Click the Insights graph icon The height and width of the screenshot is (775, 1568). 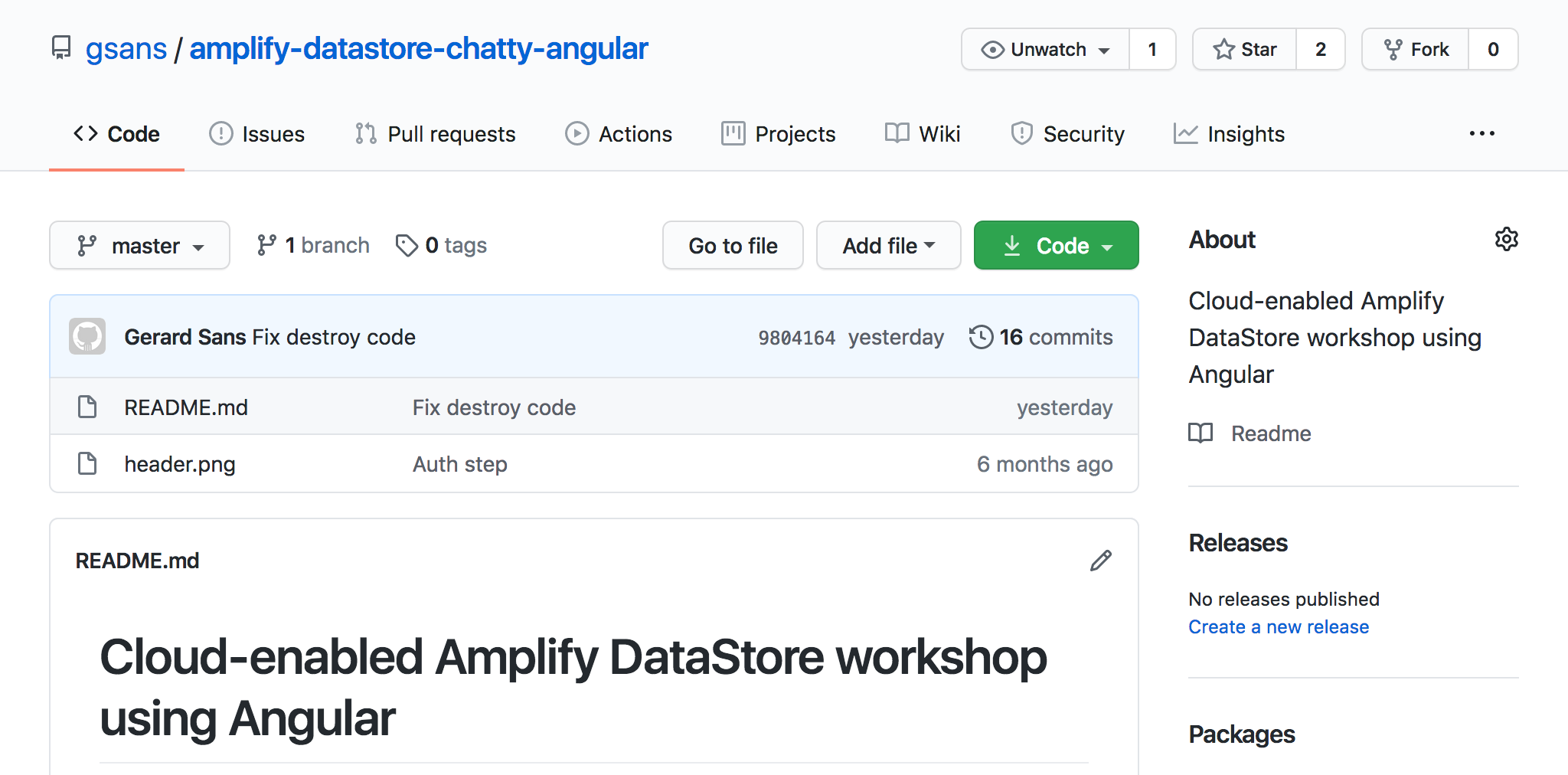(x=1185, y=133)
